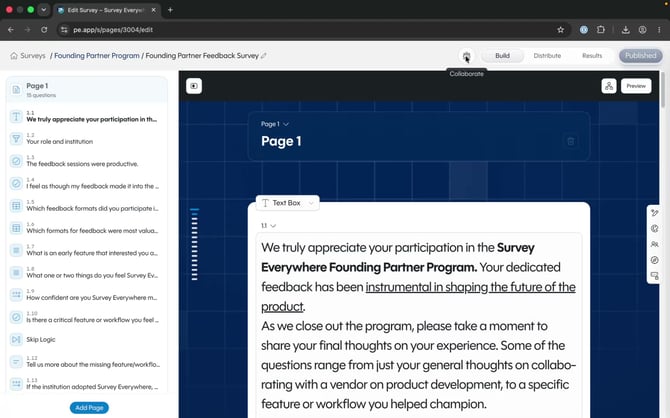Click the grid icon for question 1.5
Viewport: 670px width, 418px height.
[x=16, y=206]
